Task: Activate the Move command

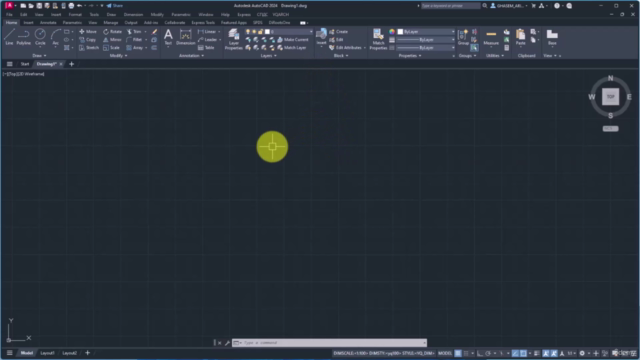Action: click(x=88, y=31)
